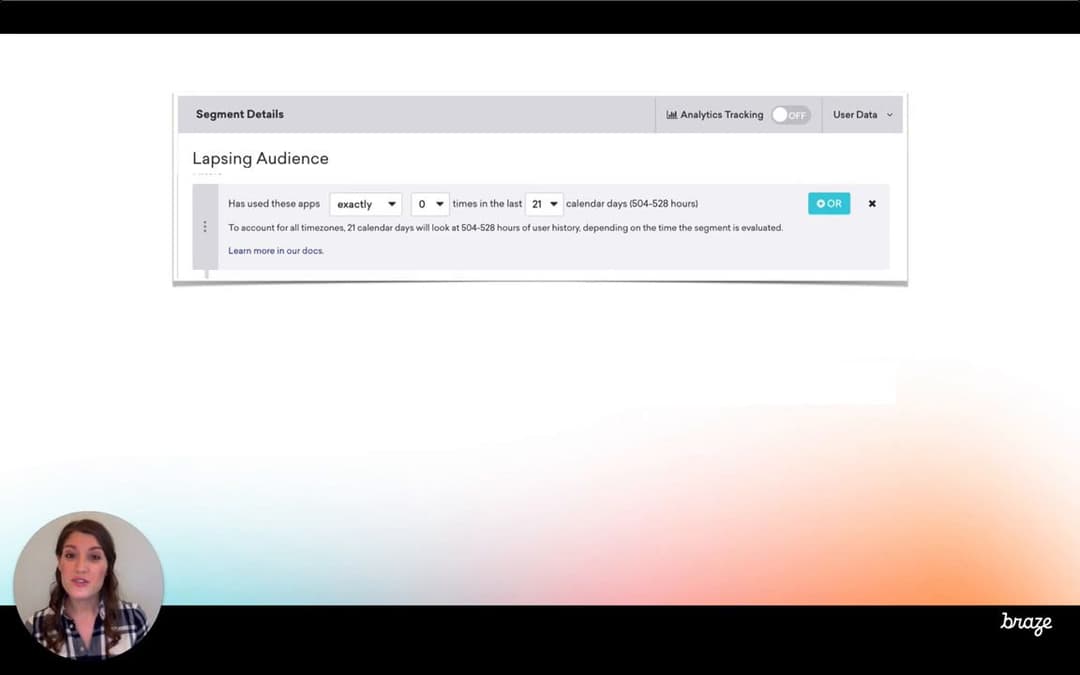
Task: Click the timezone explanation note
Action: pyautogui.click(x=505, y=228)
